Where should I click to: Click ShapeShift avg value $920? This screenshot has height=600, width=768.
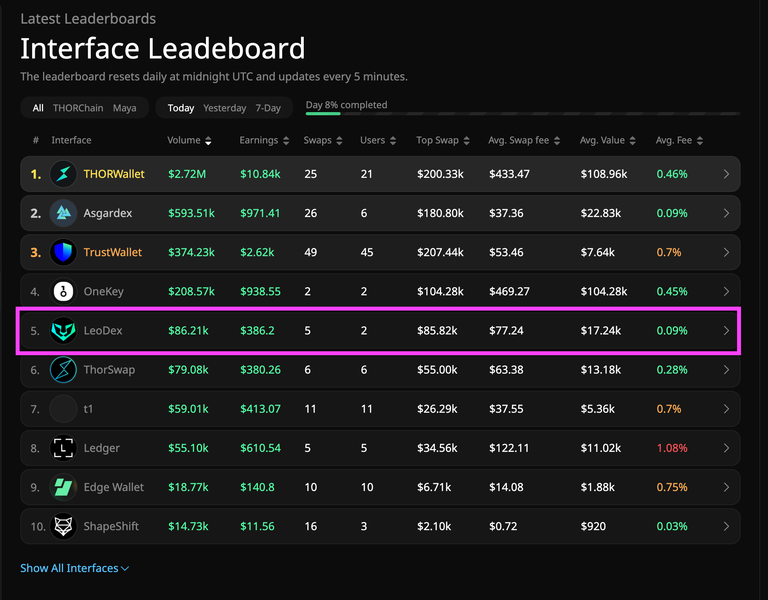[x=593, y=527]
